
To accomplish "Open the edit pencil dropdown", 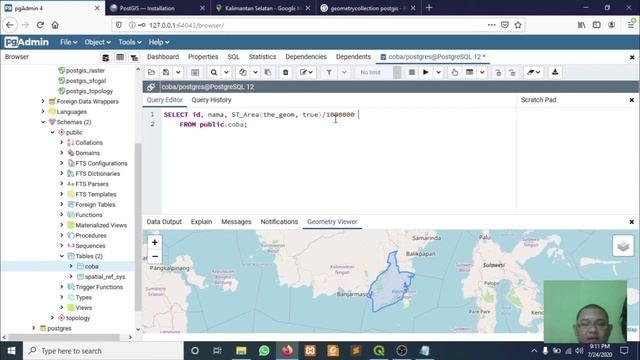I will 306,72.
